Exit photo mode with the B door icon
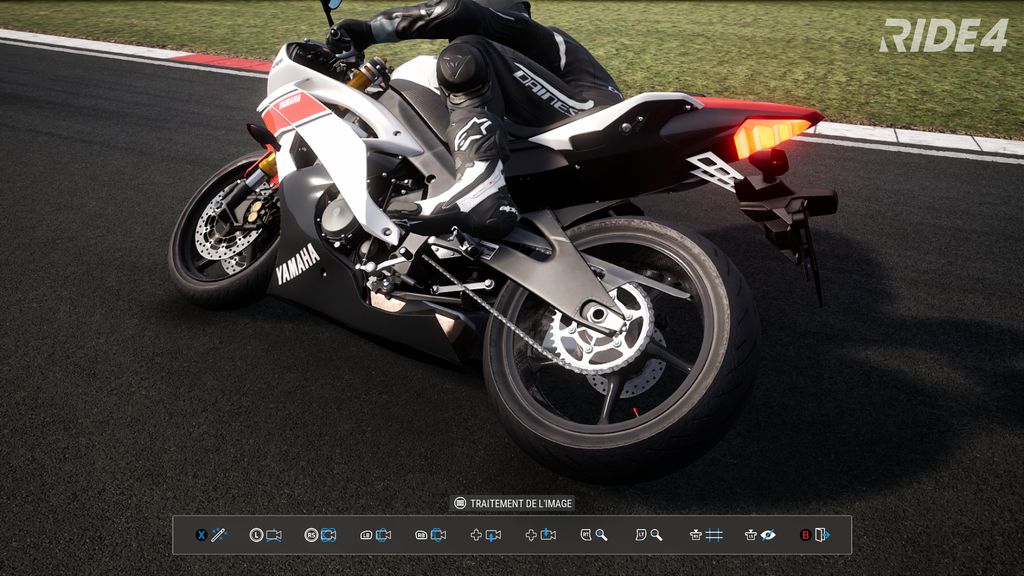The width and height of the screenshot is (1024, 576). tap(822, 535)
